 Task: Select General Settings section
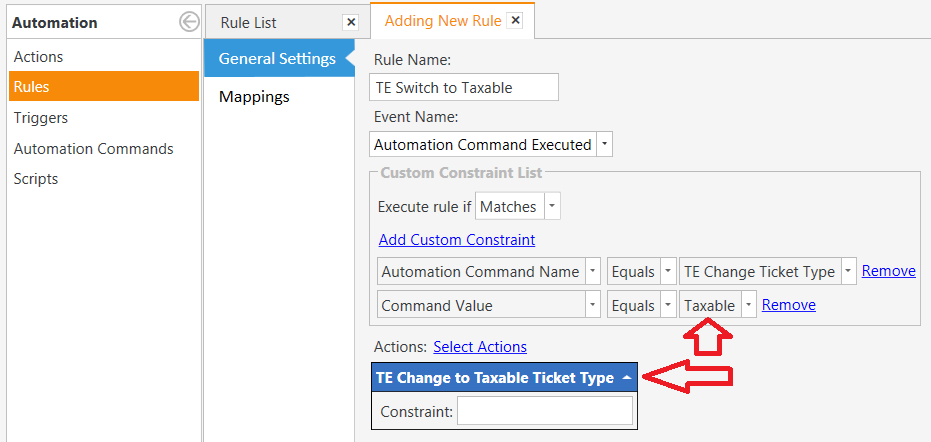pos(277,58)
